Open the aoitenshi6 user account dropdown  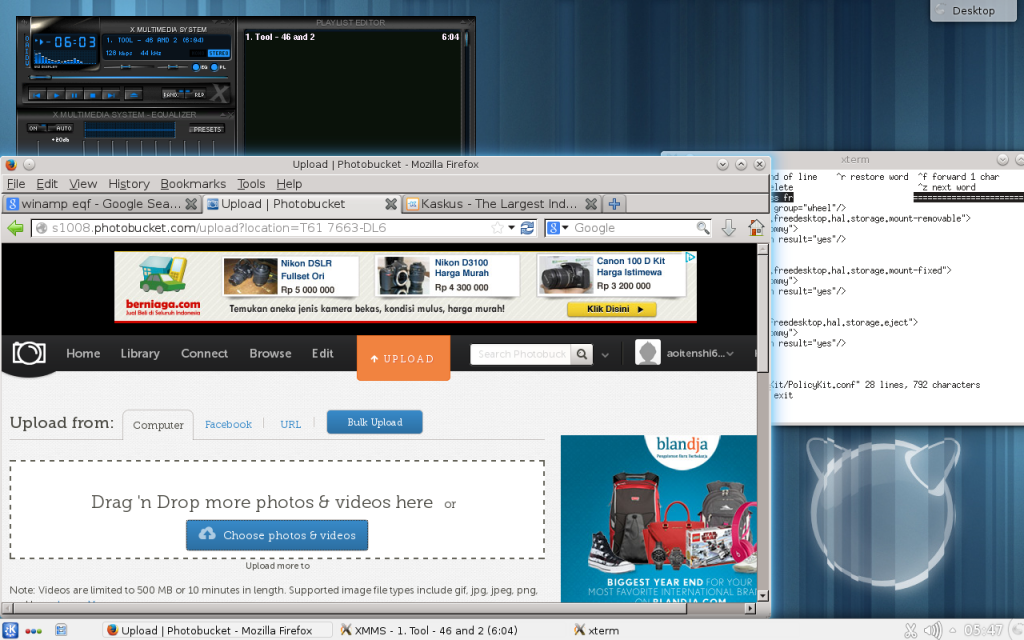[x=700, y=353]
